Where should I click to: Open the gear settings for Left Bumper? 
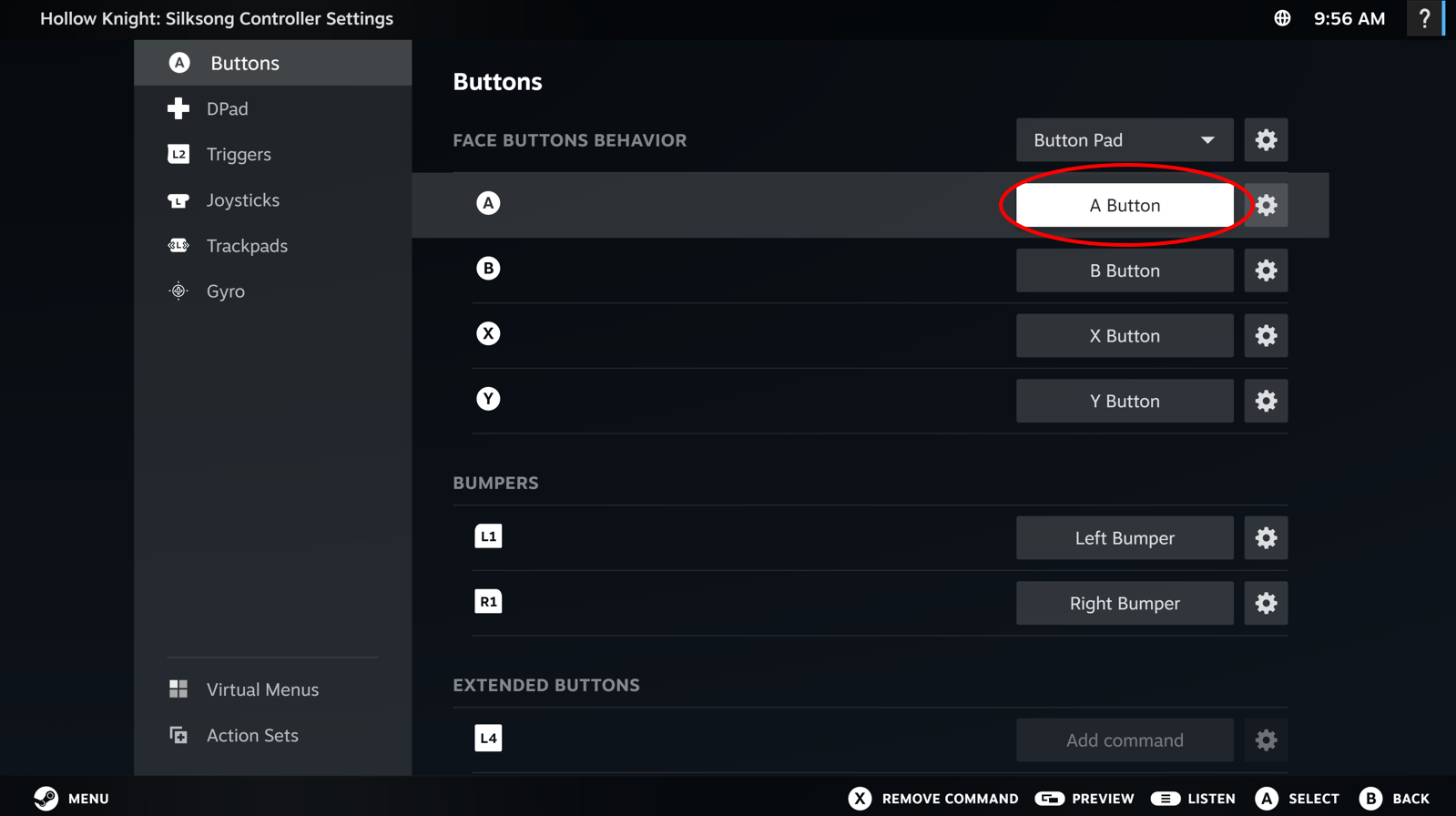pyautogui.click(x=1266, y=538)
